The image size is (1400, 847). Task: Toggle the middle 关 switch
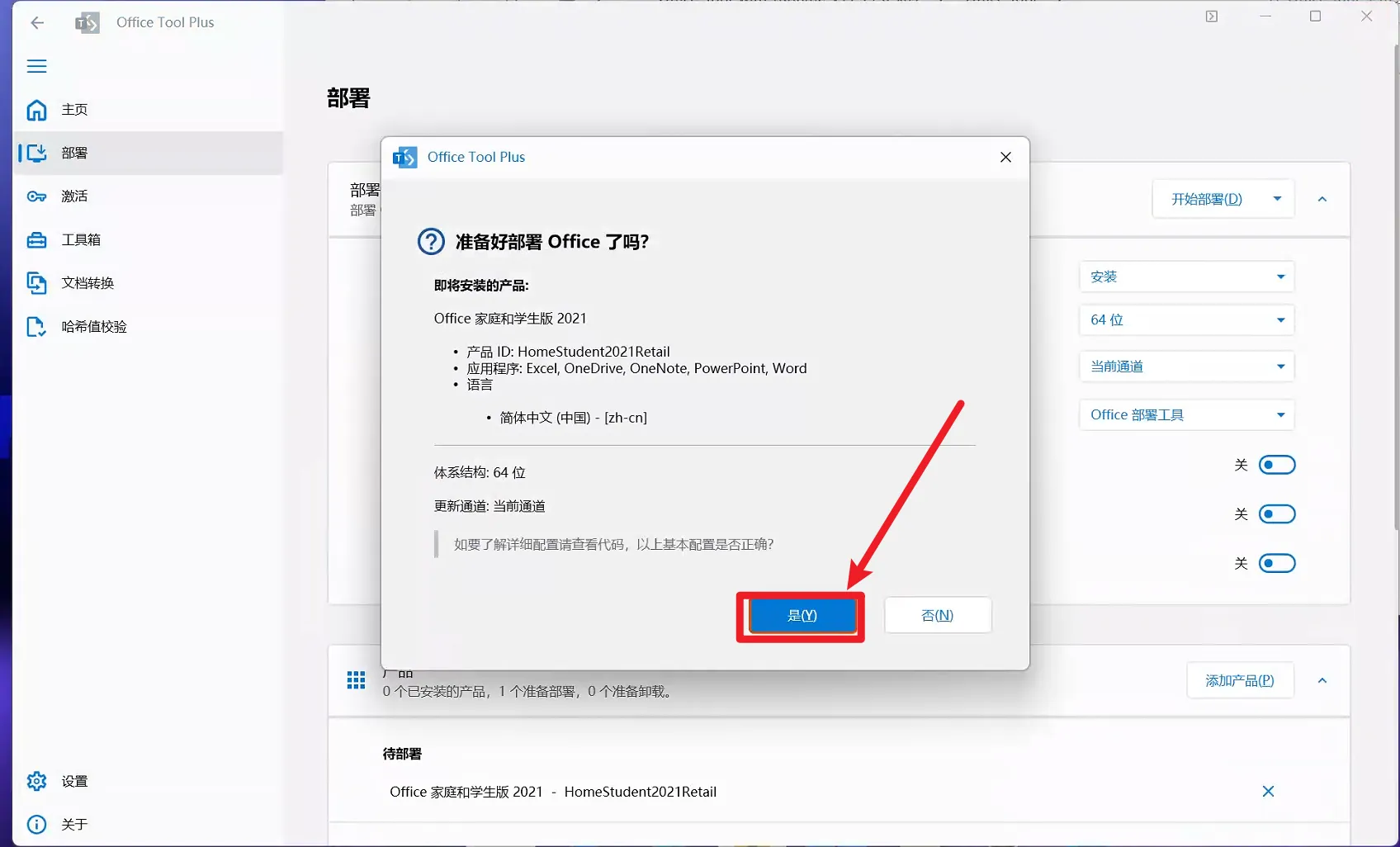1277,514
